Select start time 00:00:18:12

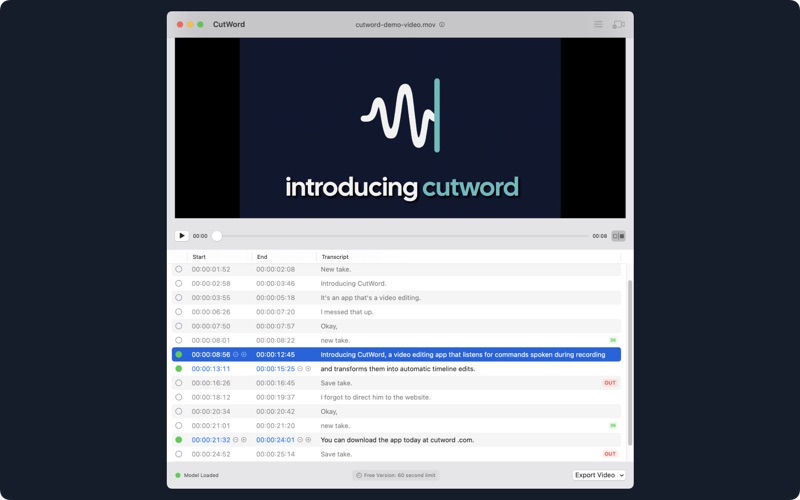click(x=211, y=397)
